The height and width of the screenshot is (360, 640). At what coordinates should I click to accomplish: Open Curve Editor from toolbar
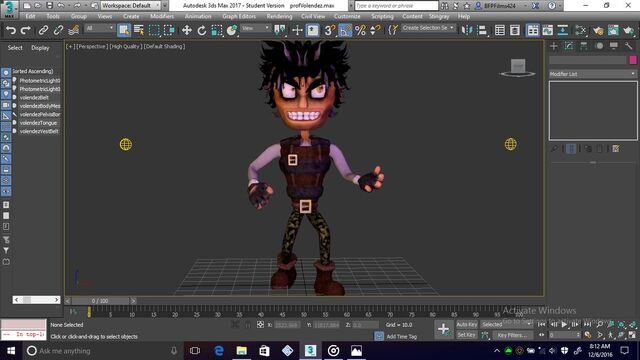(547, 30)
